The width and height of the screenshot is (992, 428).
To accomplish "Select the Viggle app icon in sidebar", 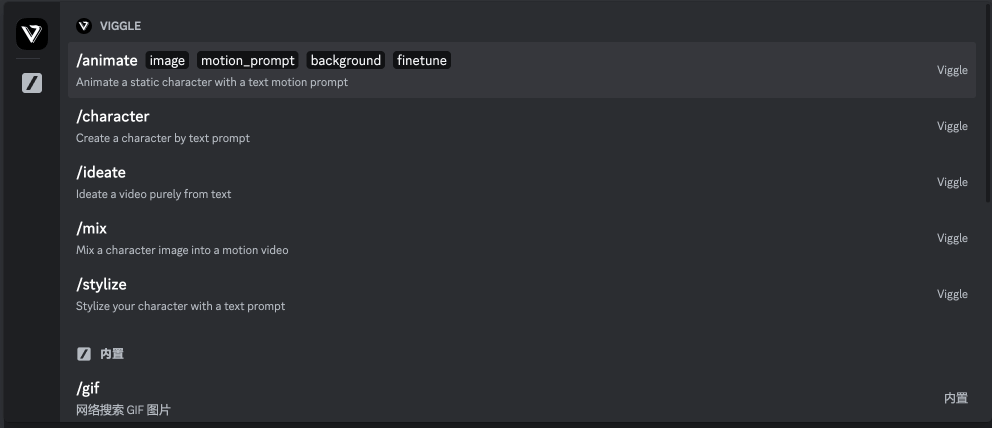I will point(32,34).
